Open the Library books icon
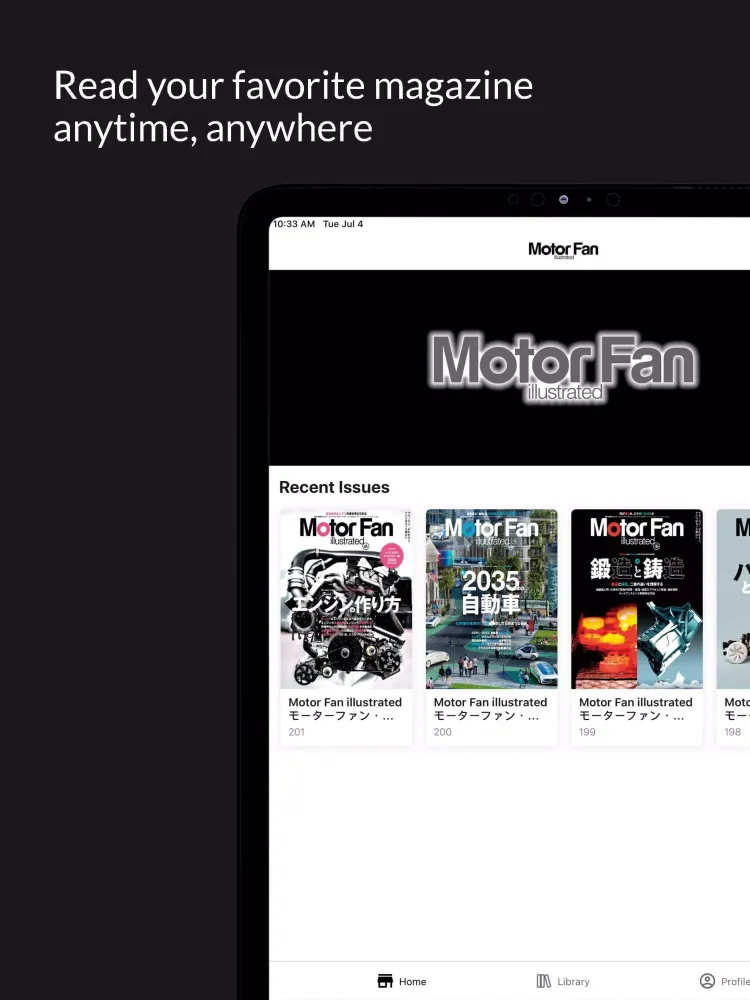The width and height of the screenshot is (750, 1000). click(544, 981)
